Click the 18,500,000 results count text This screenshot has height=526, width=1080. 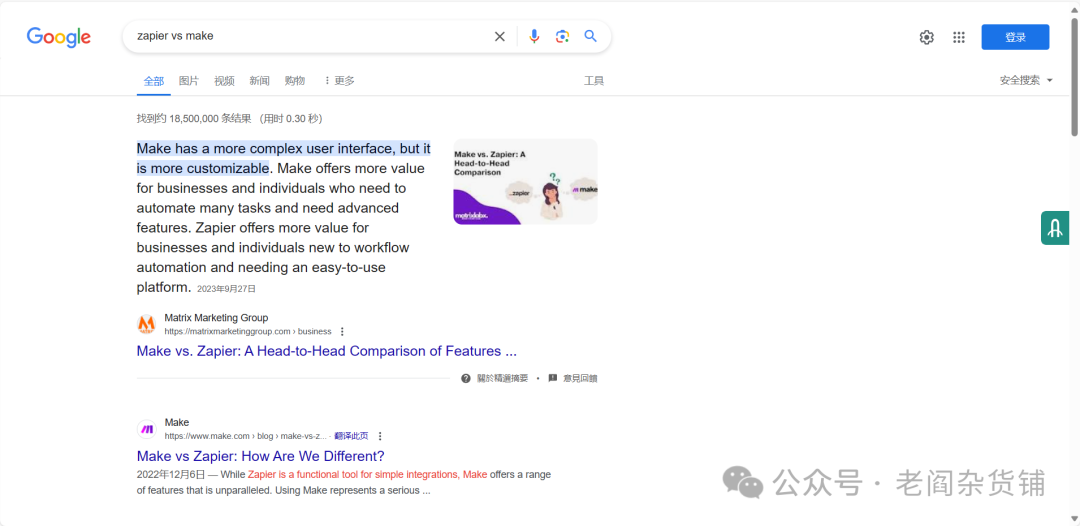click(194, 118)
